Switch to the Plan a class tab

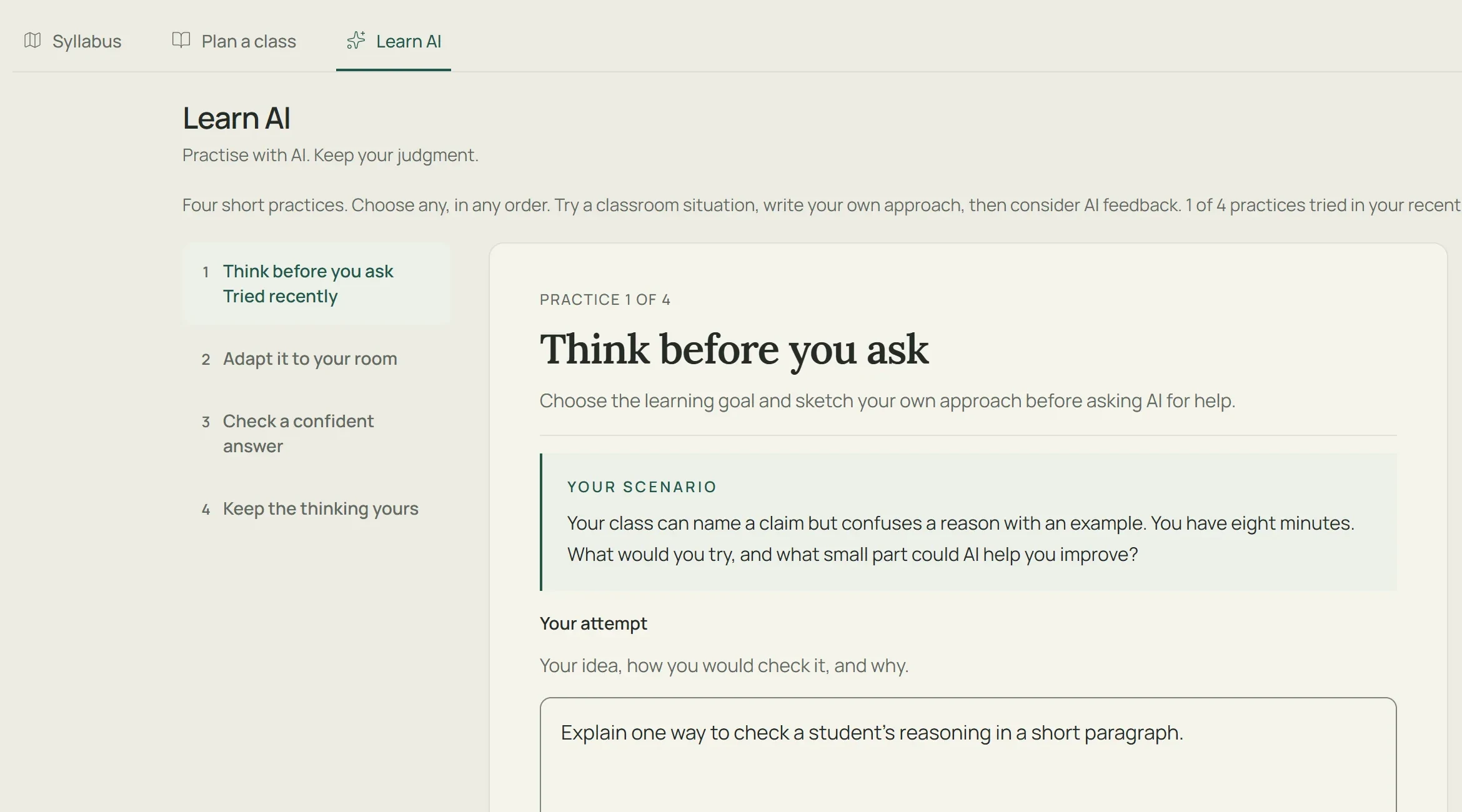[x=234, y=41]
